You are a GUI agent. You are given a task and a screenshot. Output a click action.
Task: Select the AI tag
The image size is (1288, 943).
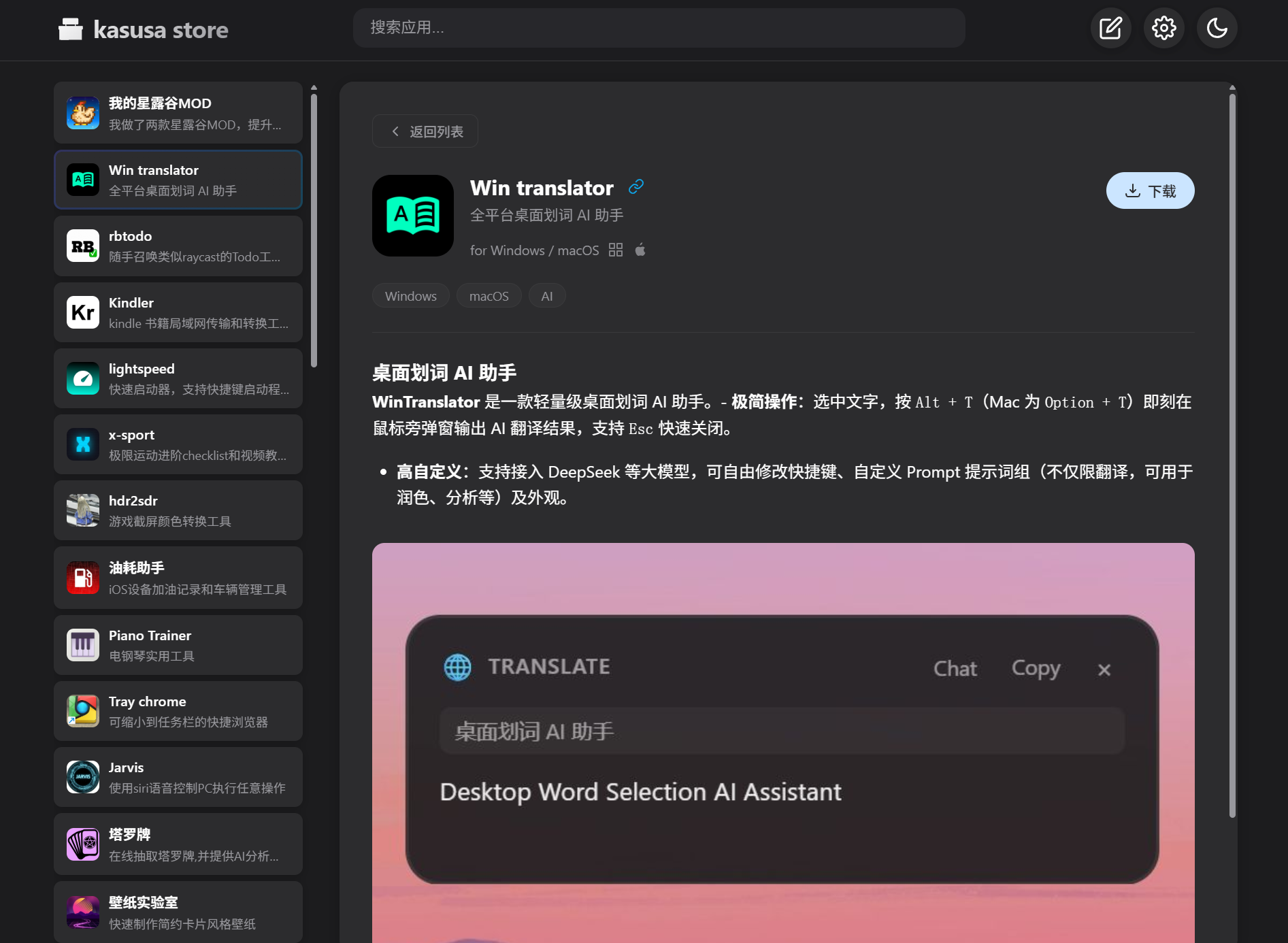547,296
